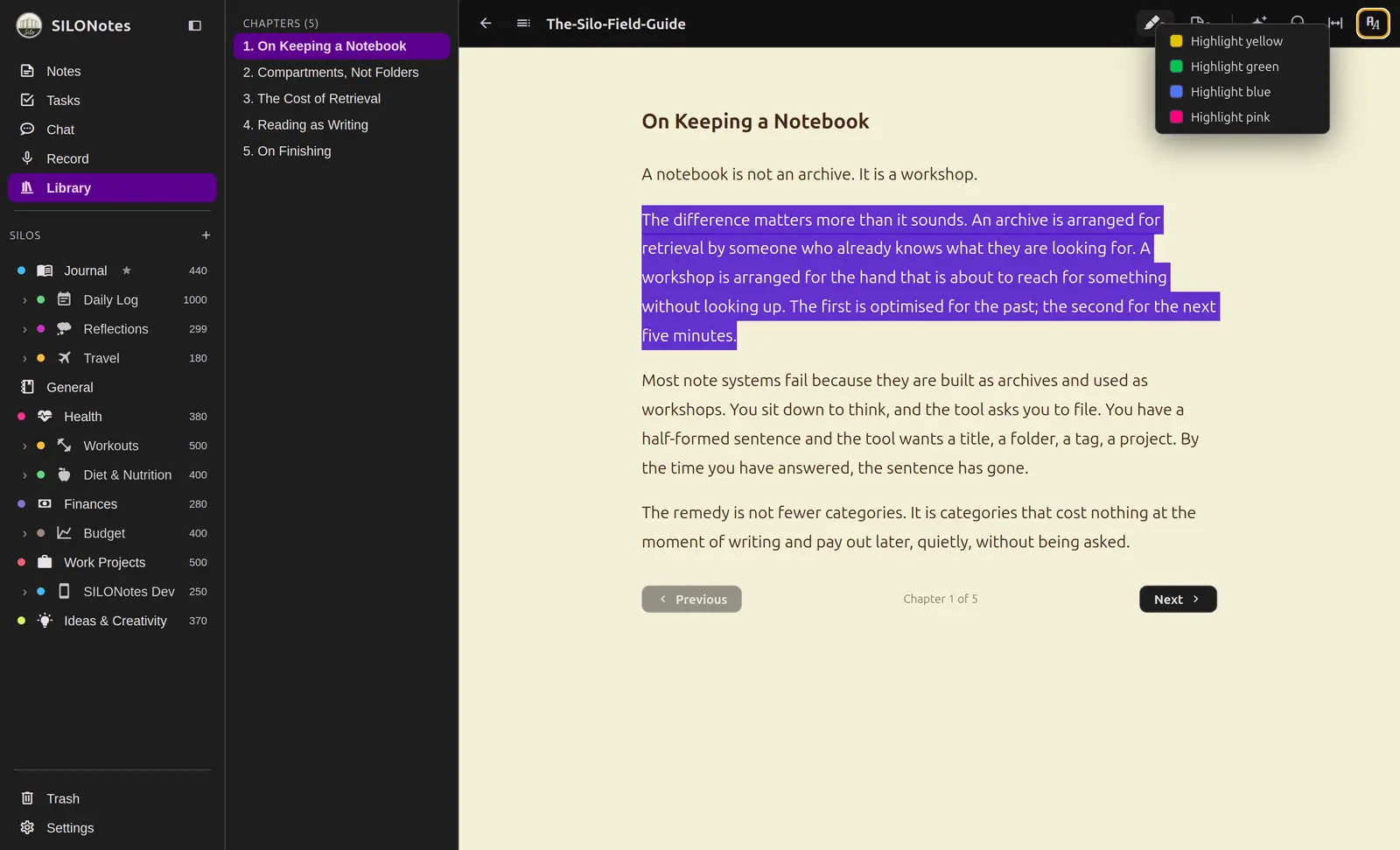1400x850 pixels.
Task: Click the document title The-Silo-Field-Guide
Action: [x=616, y=24]
